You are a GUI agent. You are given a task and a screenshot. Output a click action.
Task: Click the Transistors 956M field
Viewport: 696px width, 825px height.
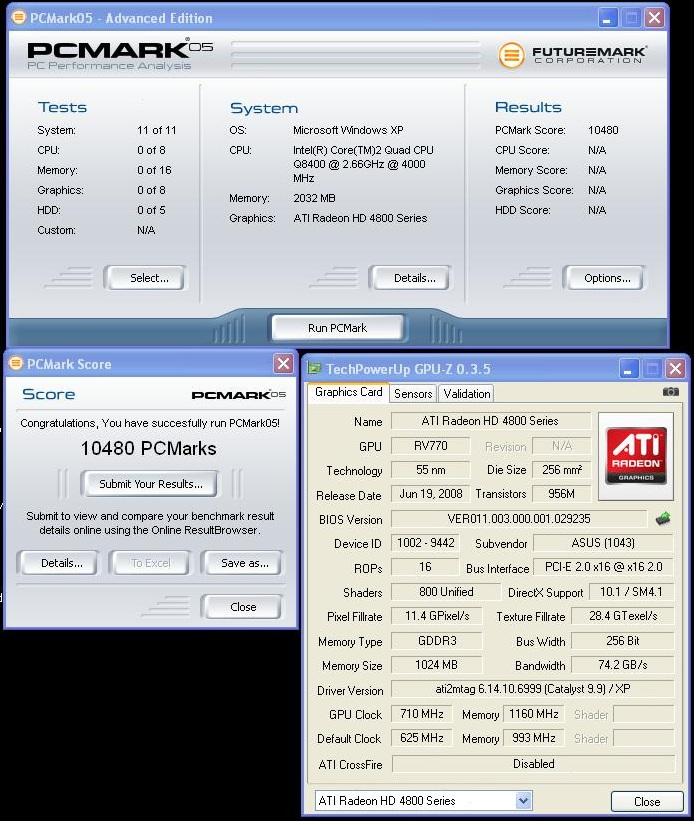point(562,495)
